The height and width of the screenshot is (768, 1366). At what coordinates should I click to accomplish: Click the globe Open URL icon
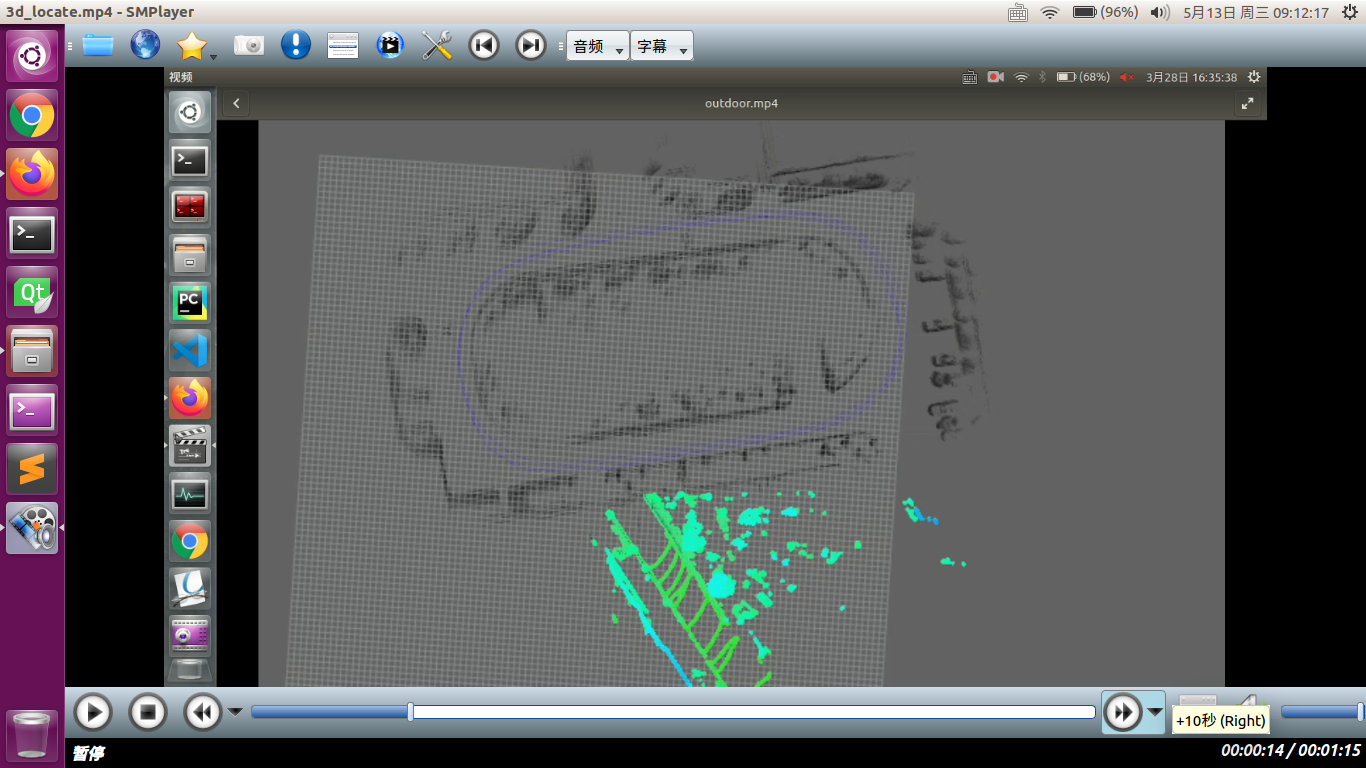[x=145, y=45]
